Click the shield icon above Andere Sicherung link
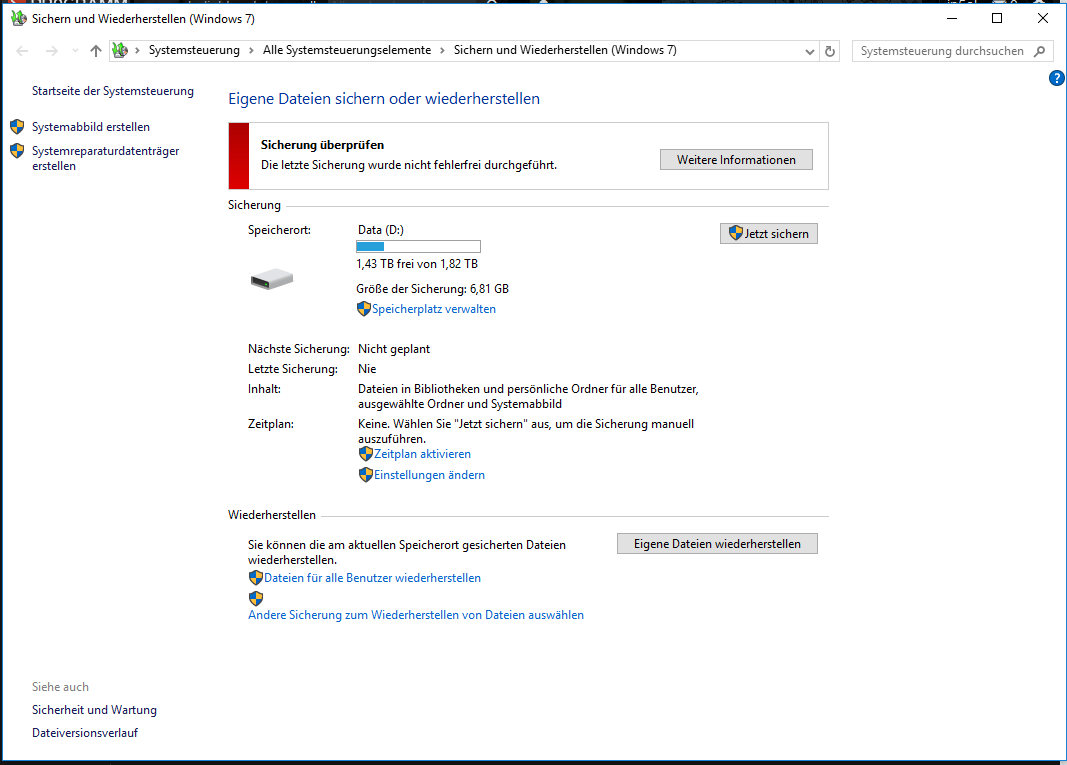Image resolution: width=1067 pixels, height=765 pixels. pyautogui.click(x=256, y=598)
